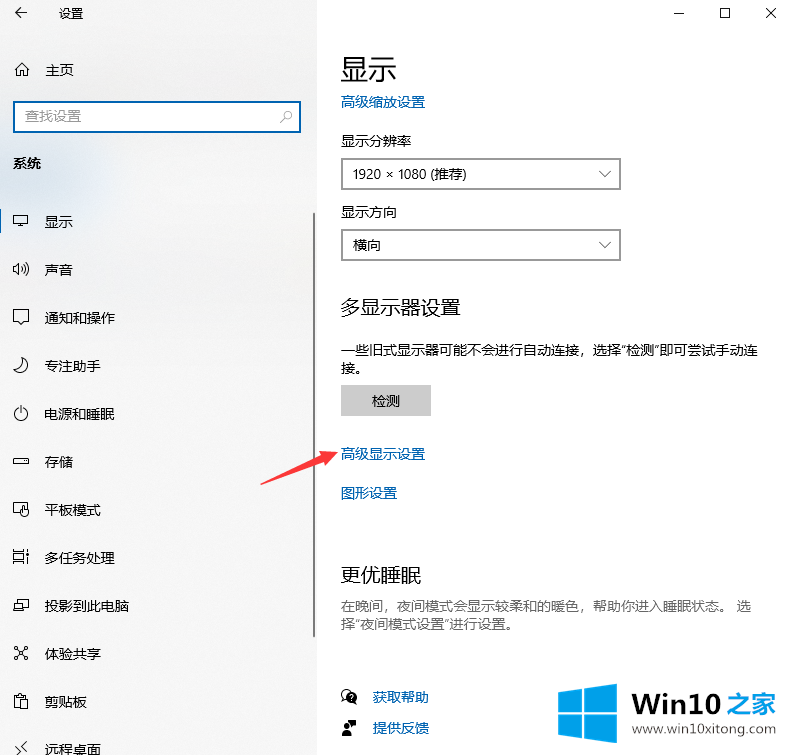Click the Tablet mode (平板模式) icon

click(x=21, y=510)
